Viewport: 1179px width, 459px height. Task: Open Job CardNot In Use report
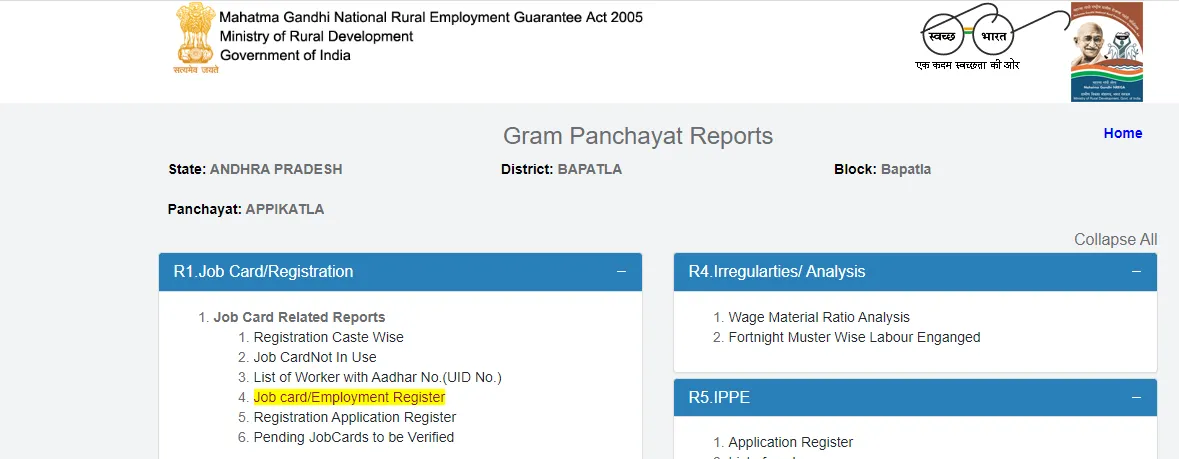[x=315, y=357]
